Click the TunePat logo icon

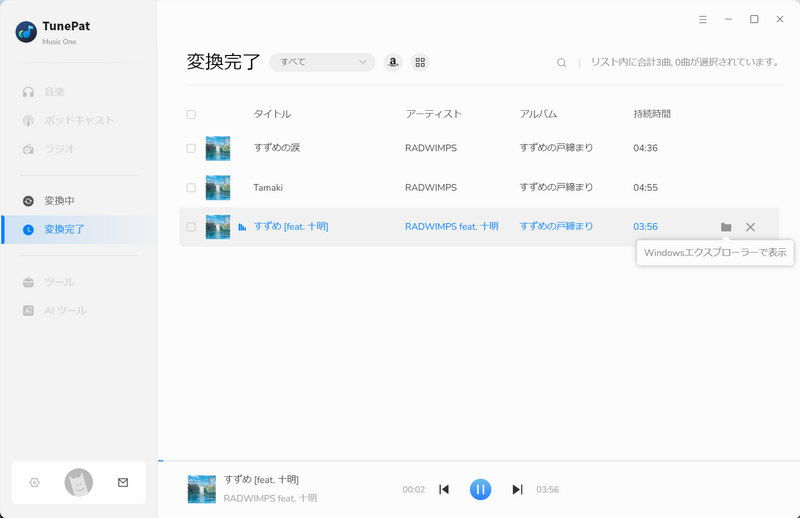click(x=26, y=32)
